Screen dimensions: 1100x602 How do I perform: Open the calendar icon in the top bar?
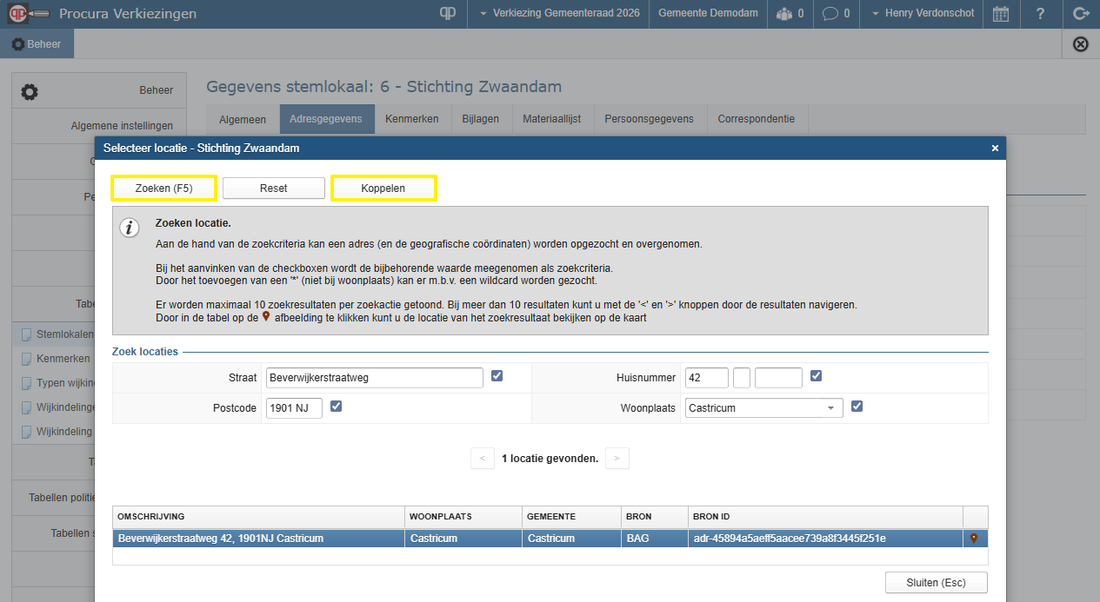coord(1000,14)
